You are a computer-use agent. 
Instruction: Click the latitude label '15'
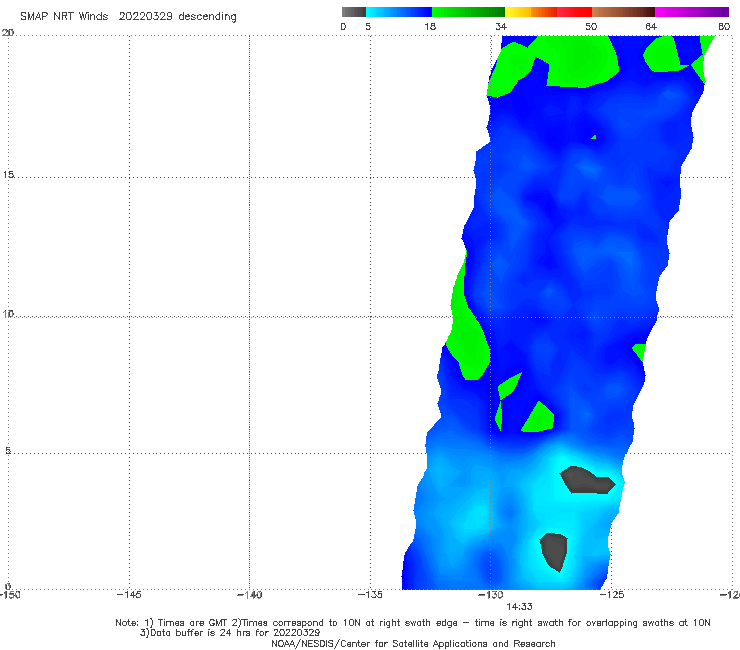(8, 175)
